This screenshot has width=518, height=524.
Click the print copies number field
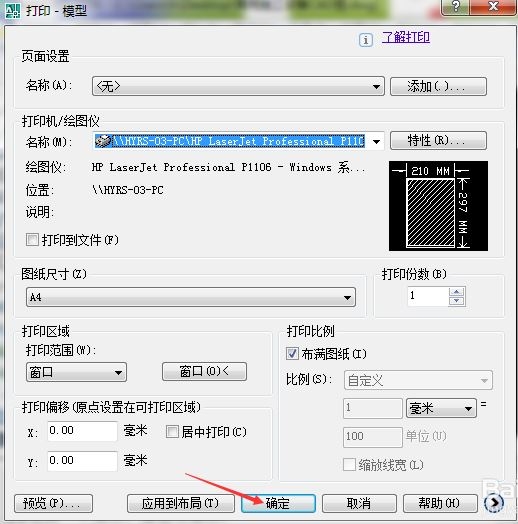click(428, 296)
